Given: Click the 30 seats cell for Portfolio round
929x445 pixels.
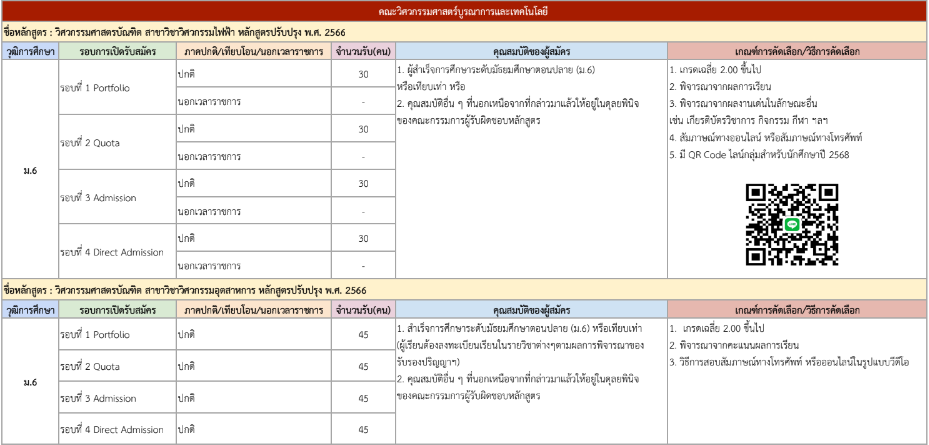Looking at the screenshot, I should [x=362, y=75].
